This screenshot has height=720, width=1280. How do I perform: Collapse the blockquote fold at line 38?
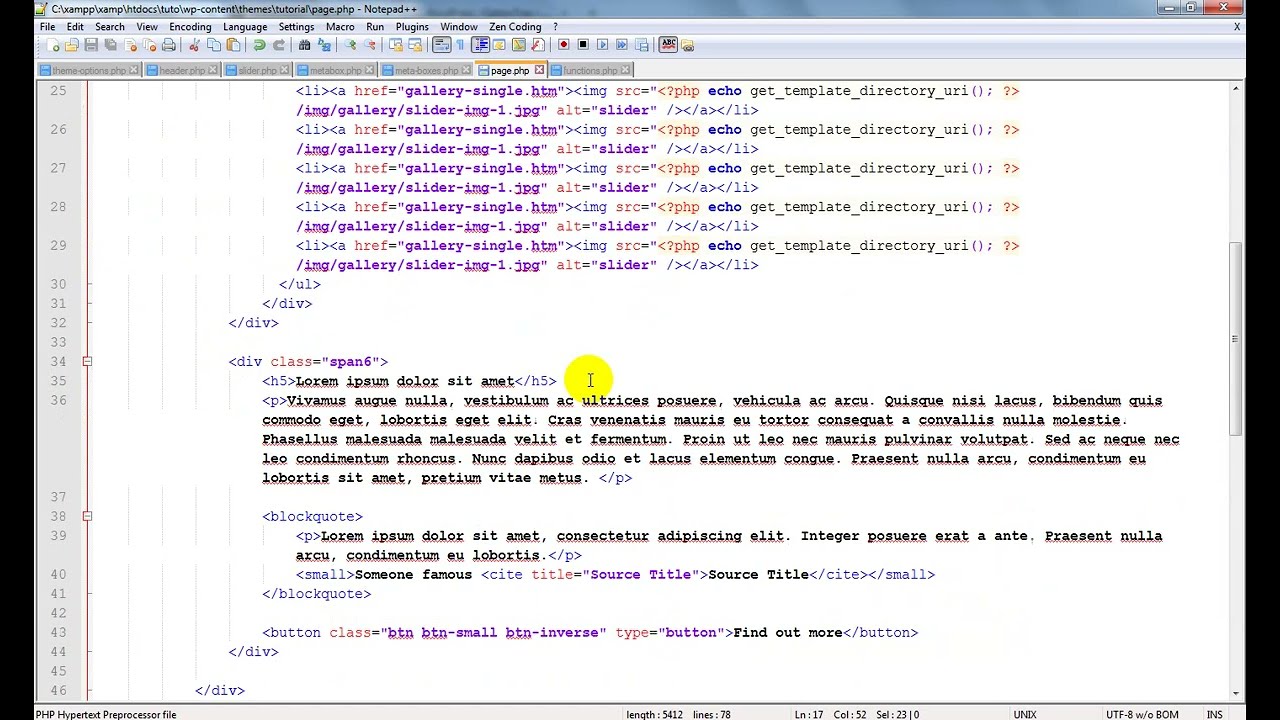[87, 516]
